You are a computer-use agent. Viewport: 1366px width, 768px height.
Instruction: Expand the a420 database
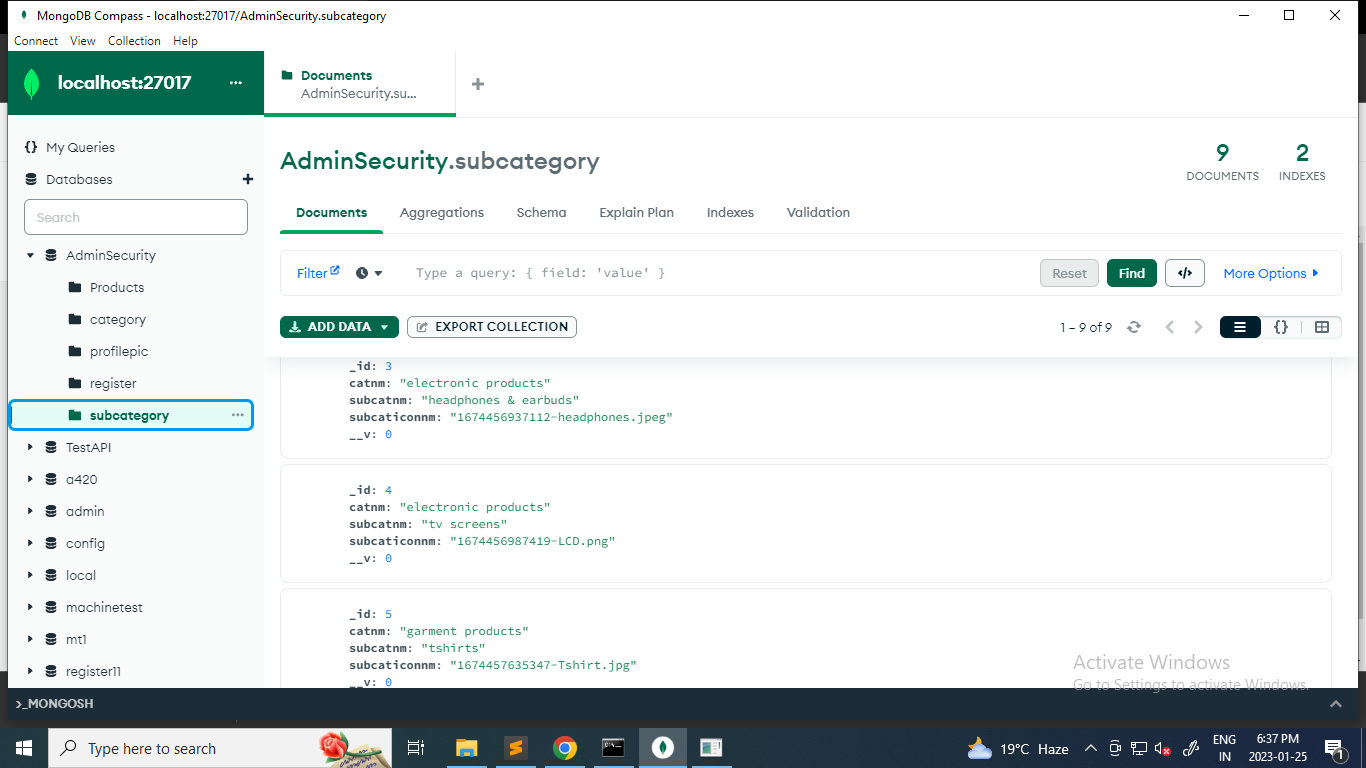tap(30, 479)
